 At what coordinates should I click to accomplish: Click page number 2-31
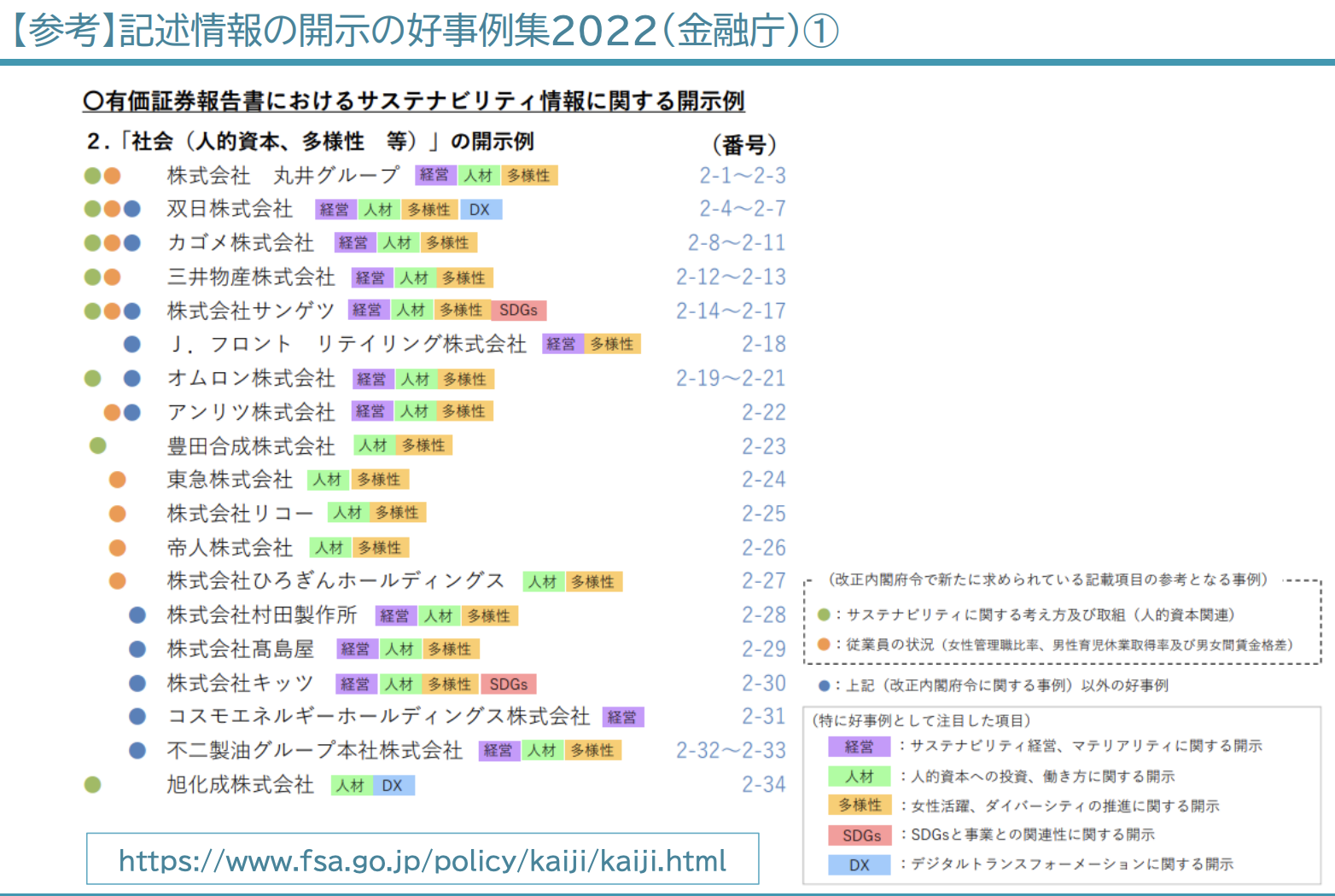coord(763,716)
